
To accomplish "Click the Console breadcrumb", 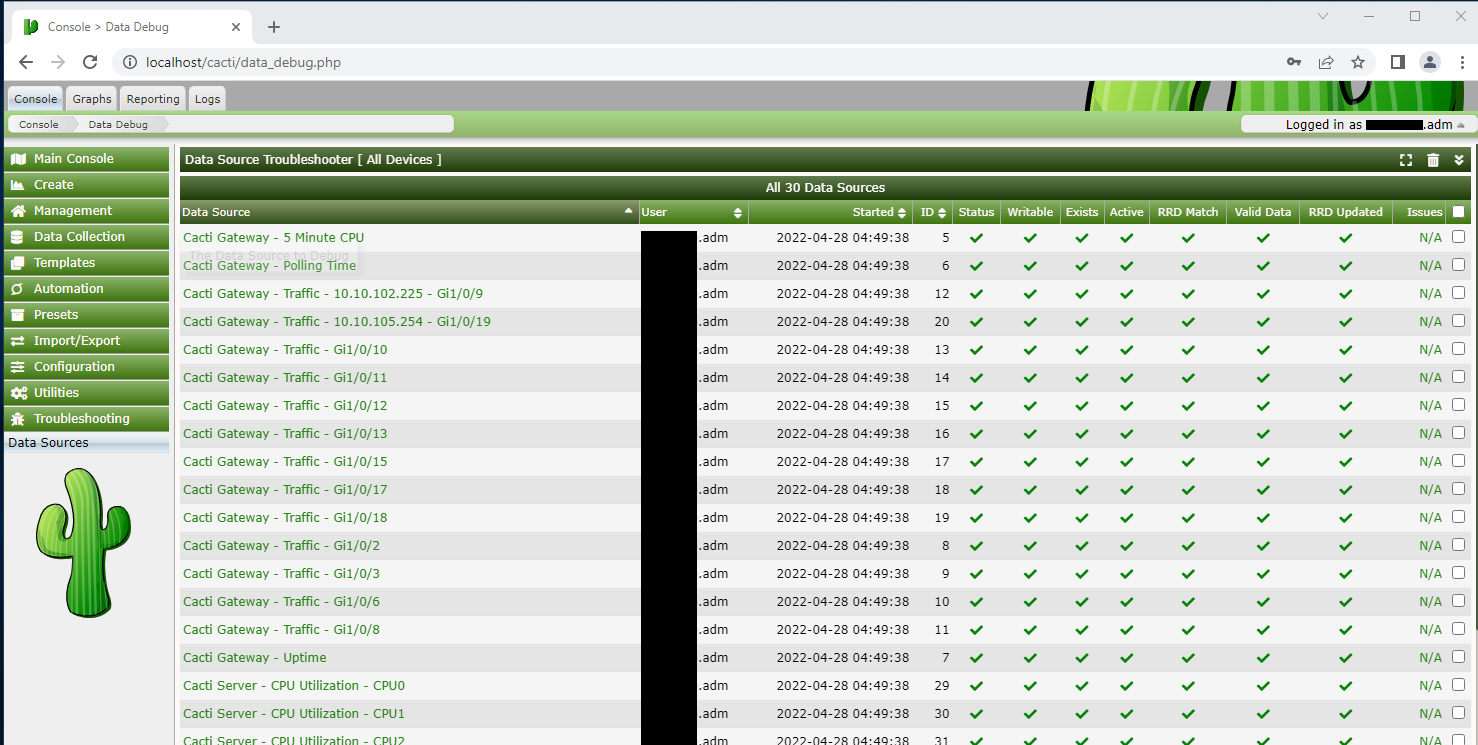I will [x=39, y=125].
